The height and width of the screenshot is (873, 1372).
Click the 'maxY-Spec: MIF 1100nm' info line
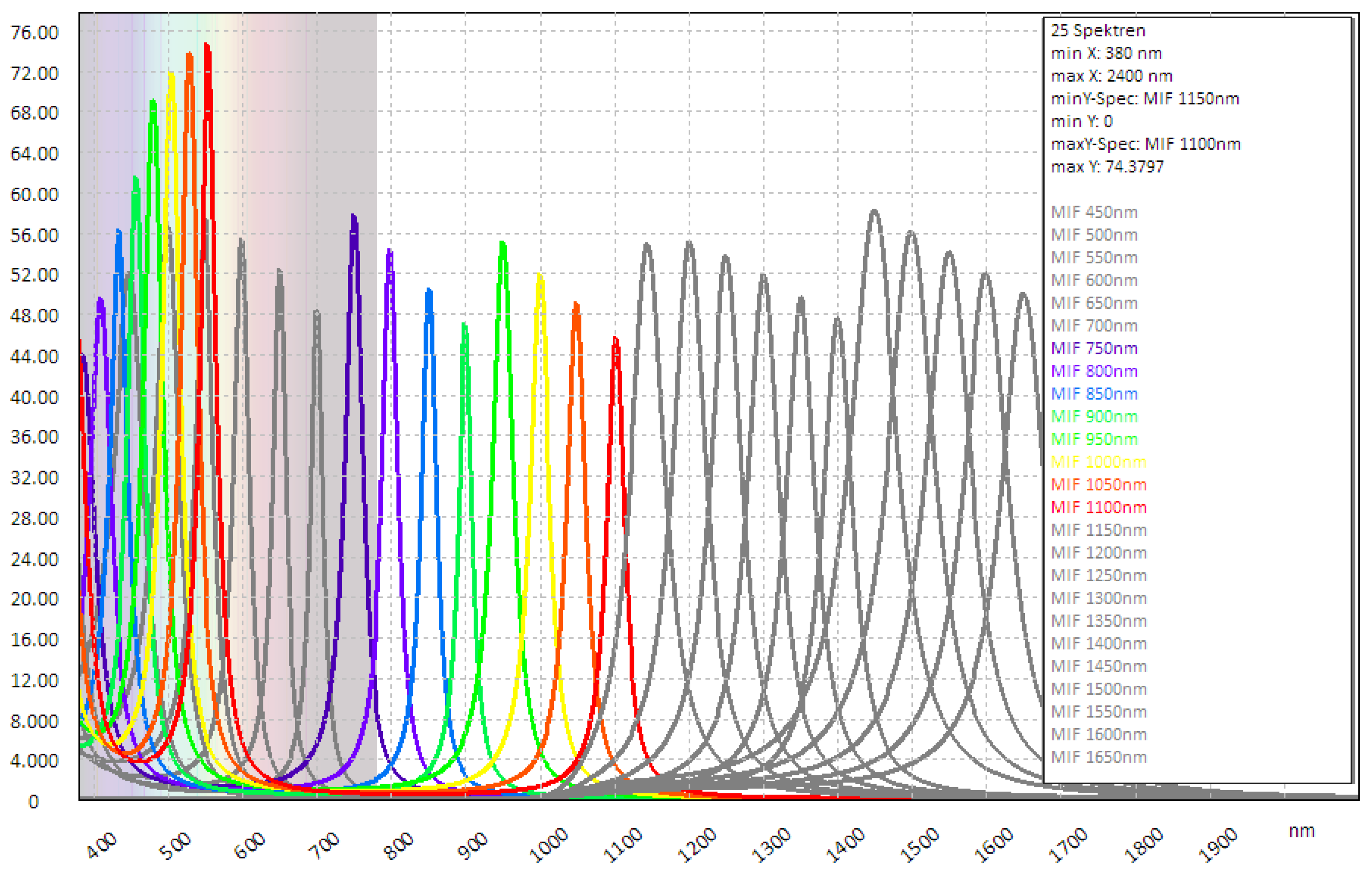1145,145
